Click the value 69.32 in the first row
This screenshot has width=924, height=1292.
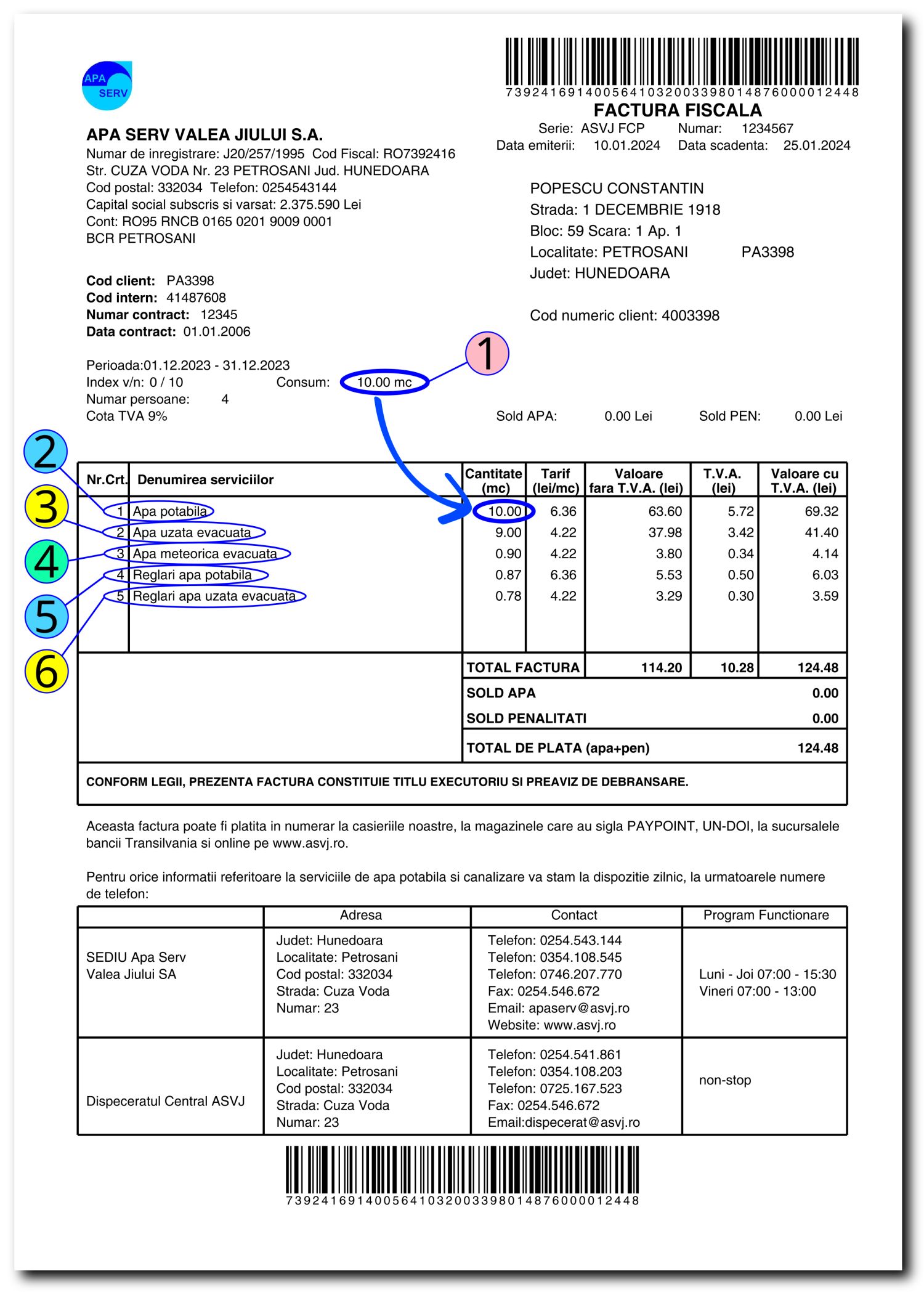pyautogui.click(x=821, y=511)
